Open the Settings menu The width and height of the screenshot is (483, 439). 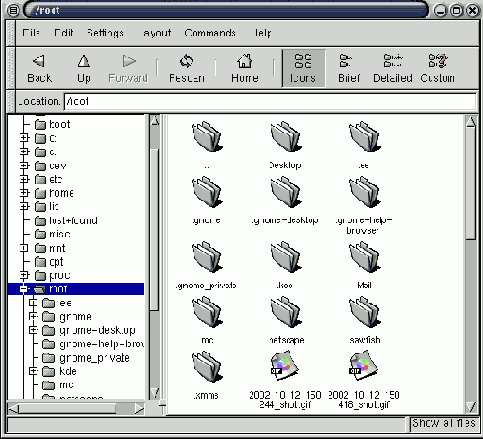coord(105,33)
